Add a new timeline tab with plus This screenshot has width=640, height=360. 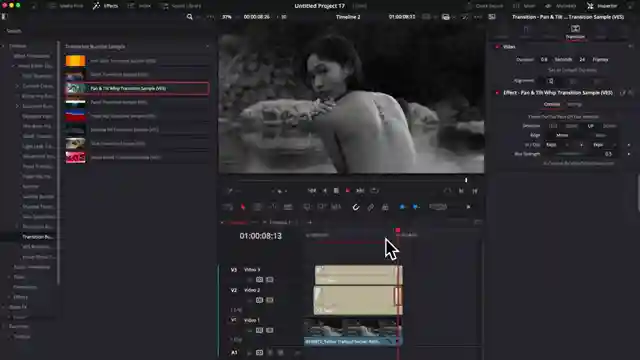click(x=309, y=222)
